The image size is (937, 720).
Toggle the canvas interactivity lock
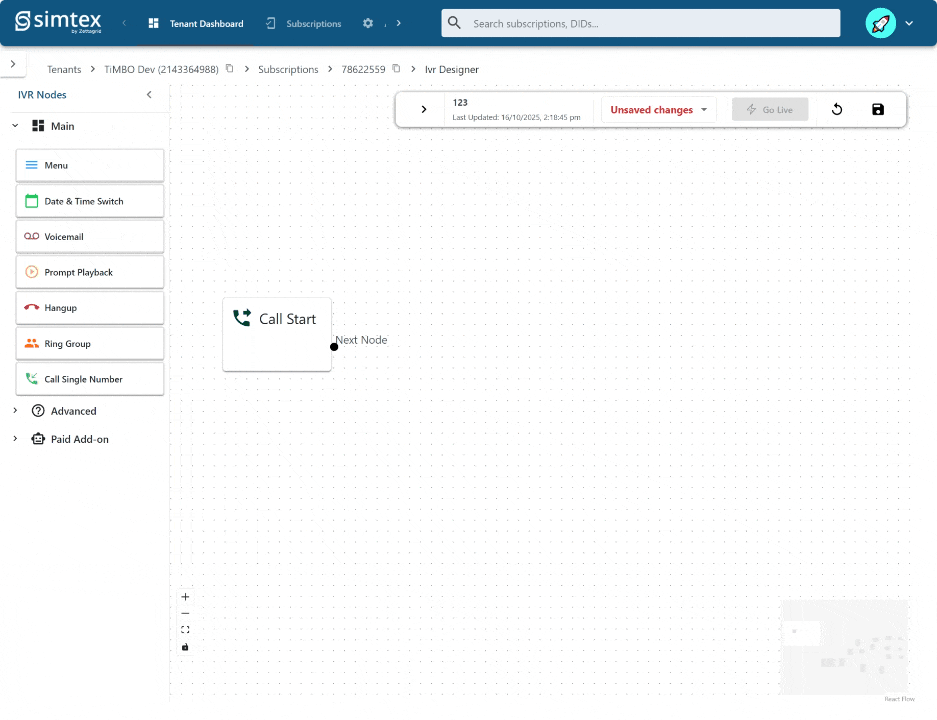pyautogui.click(x=185, y=647)
